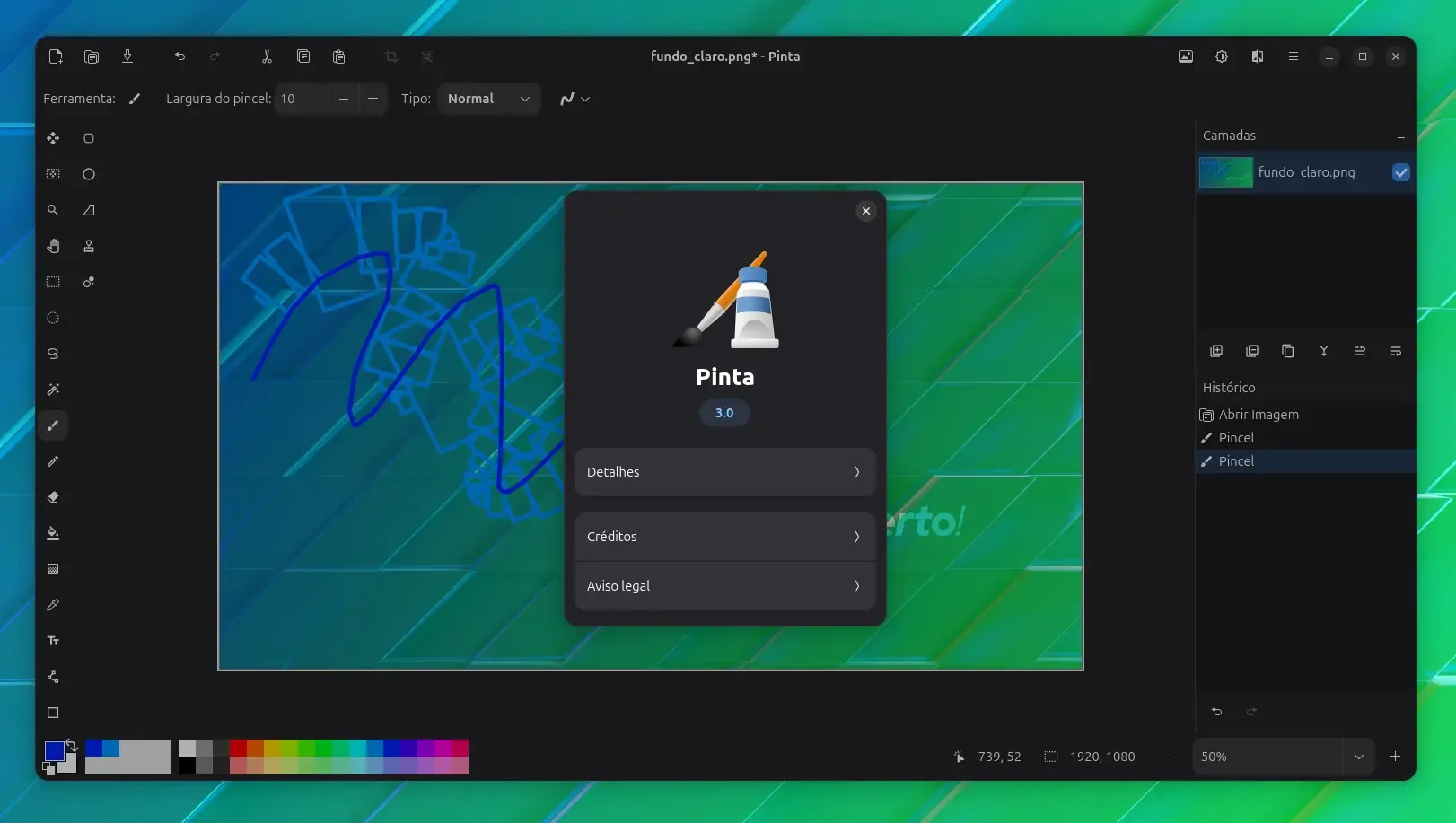Click the Copy toolbar icon

coord(303,57)
